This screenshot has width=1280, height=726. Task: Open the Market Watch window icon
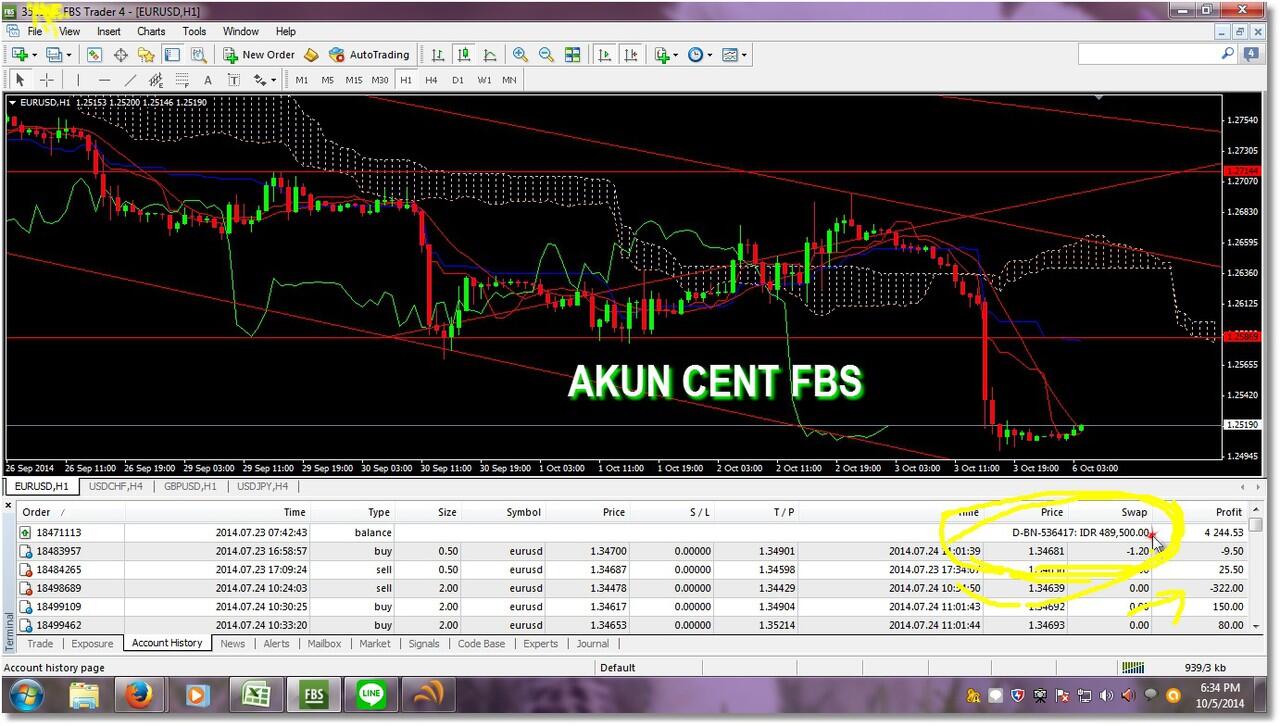click(x=95, y=55)
